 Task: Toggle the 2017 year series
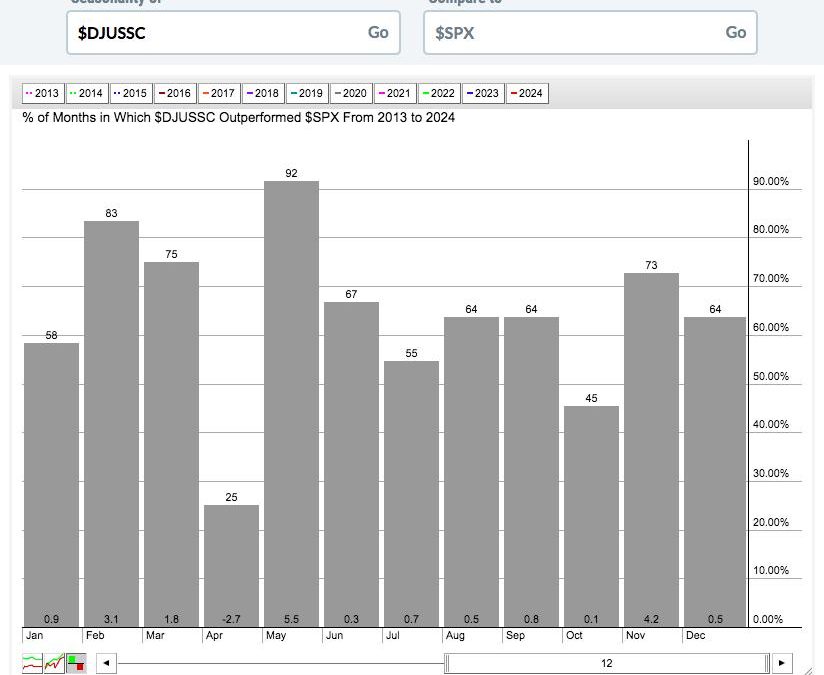(x=219, y=94)
